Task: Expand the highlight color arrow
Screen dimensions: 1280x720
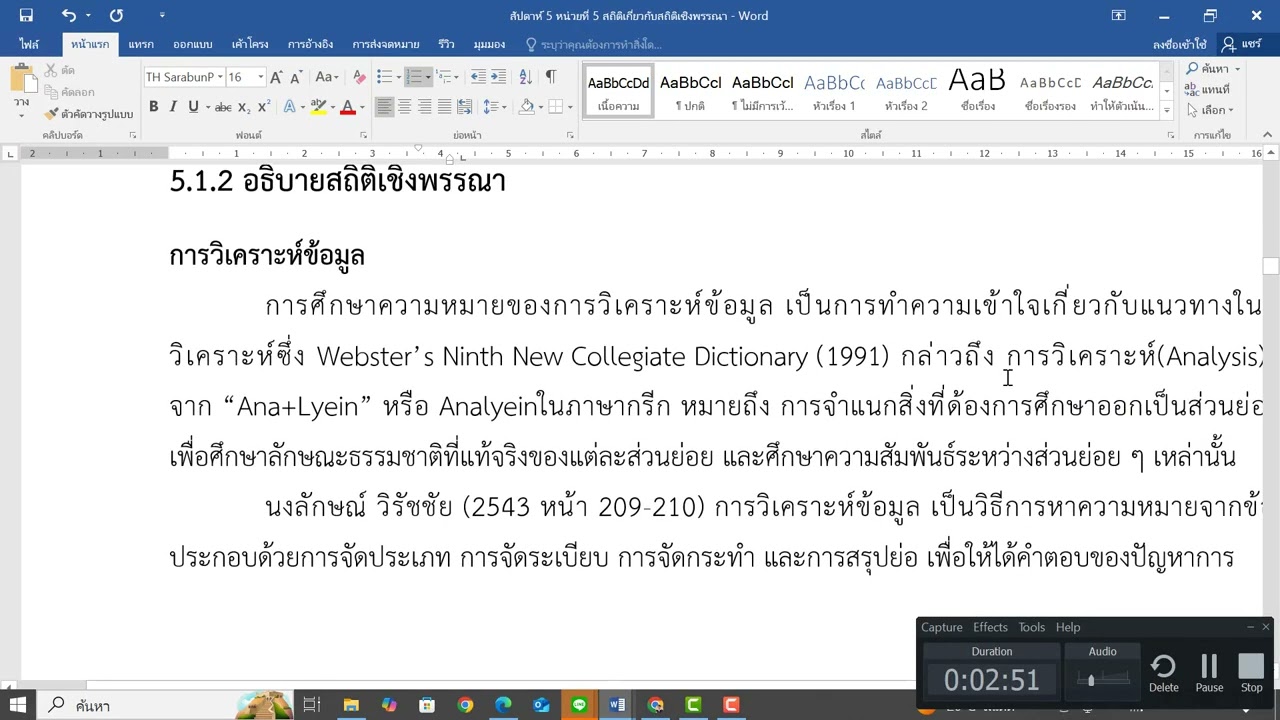Action: point(333,107)
